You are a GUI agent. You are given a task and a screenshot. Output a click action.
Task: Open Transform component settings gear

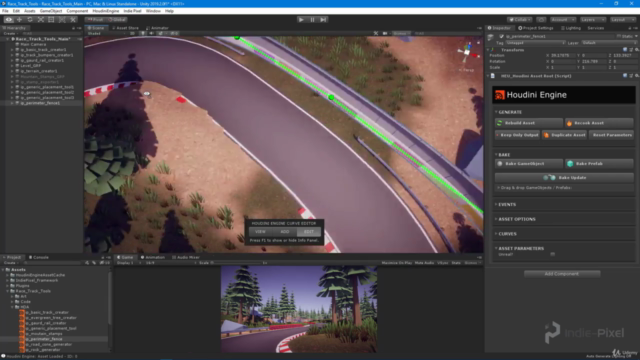tap(636, 50)
